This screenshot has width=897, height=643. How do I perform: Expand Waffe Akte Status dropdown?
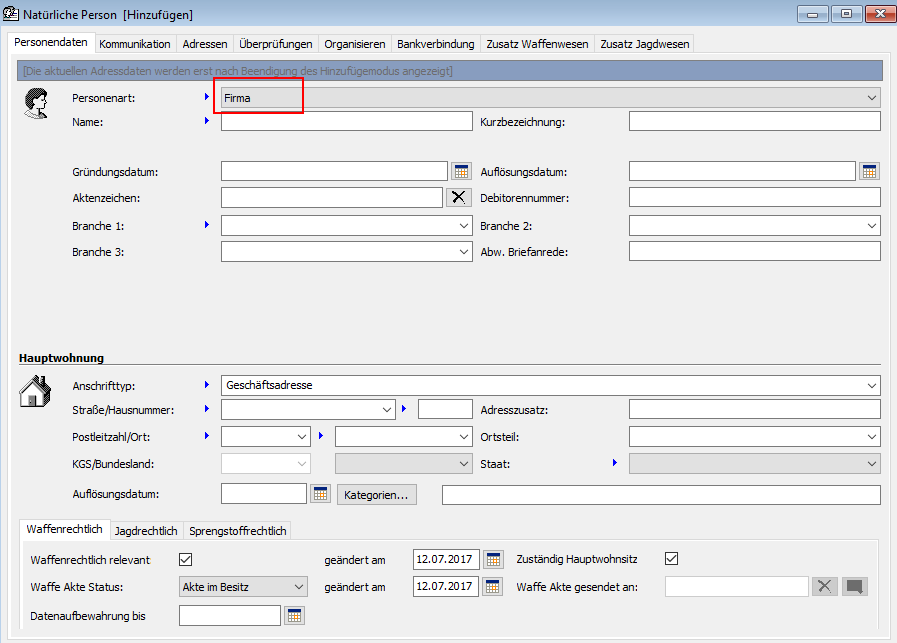(x=298, y=587)
